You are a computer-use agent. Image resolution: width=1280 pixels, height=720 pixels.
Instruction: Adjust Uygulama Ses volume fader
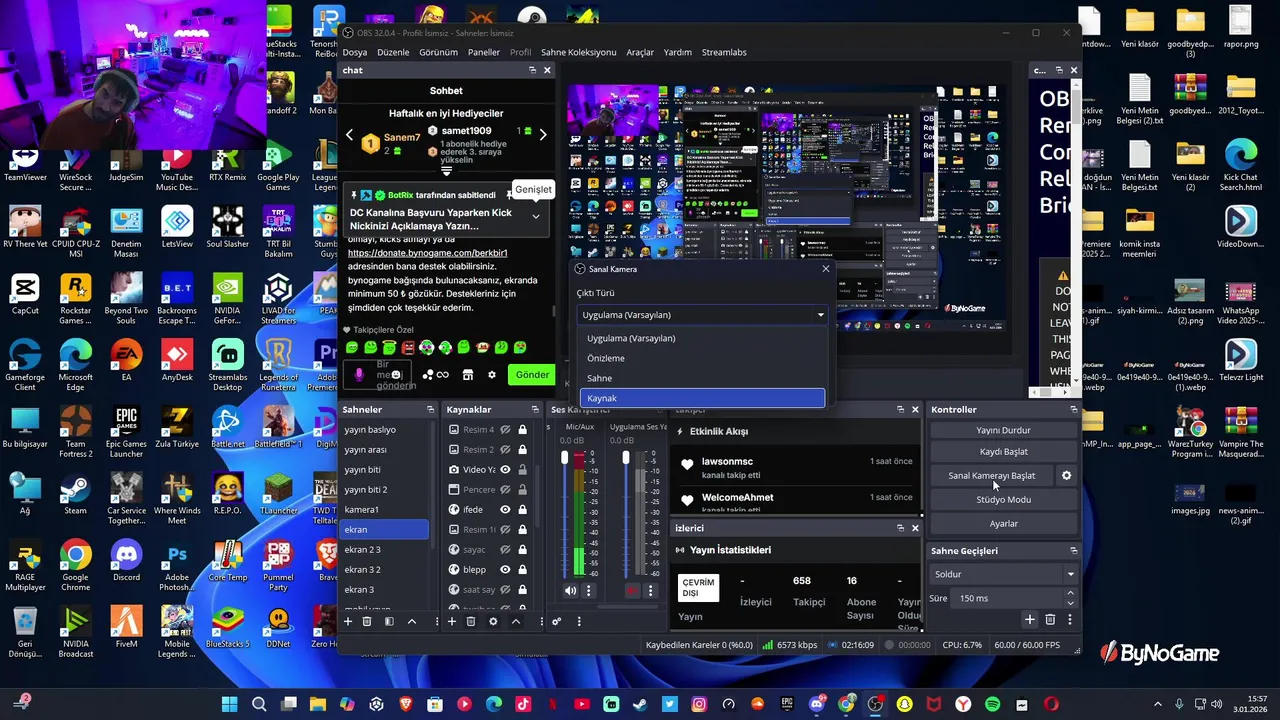tap(626, 458)
